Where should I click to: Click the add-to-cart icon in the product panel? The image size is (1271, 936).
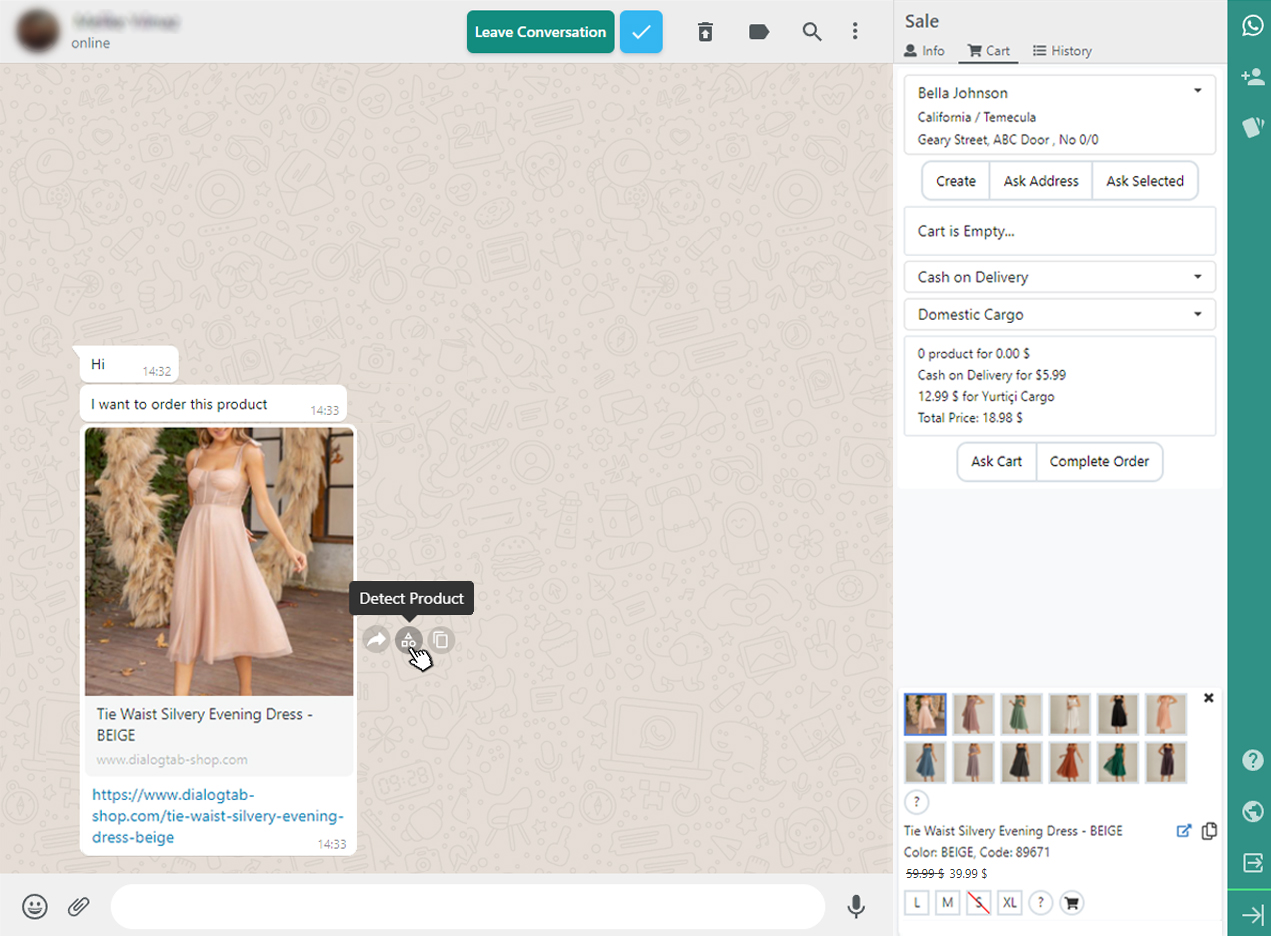coord(1071,902)
